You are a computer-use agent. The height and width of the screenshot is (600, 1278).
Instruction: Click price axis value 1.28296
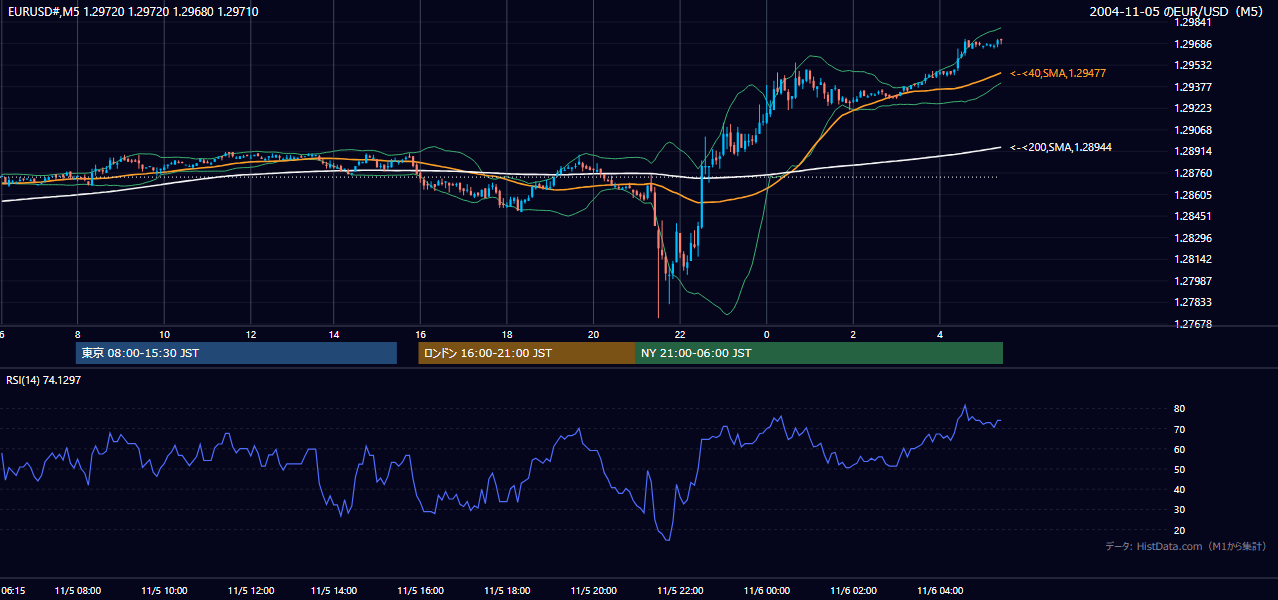pos(1195,238)
